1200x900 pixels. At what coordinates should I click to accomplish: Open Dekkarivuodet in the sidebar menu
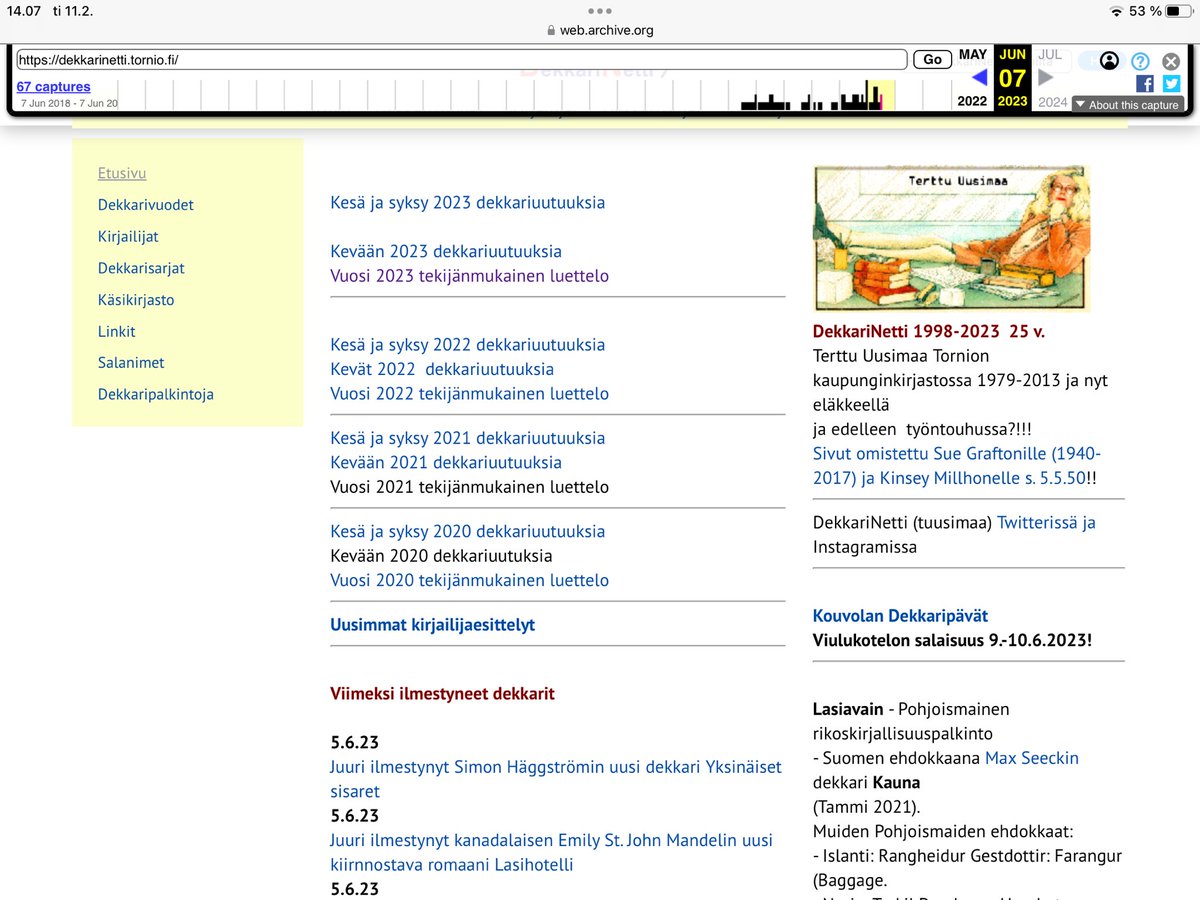point(146,205)
